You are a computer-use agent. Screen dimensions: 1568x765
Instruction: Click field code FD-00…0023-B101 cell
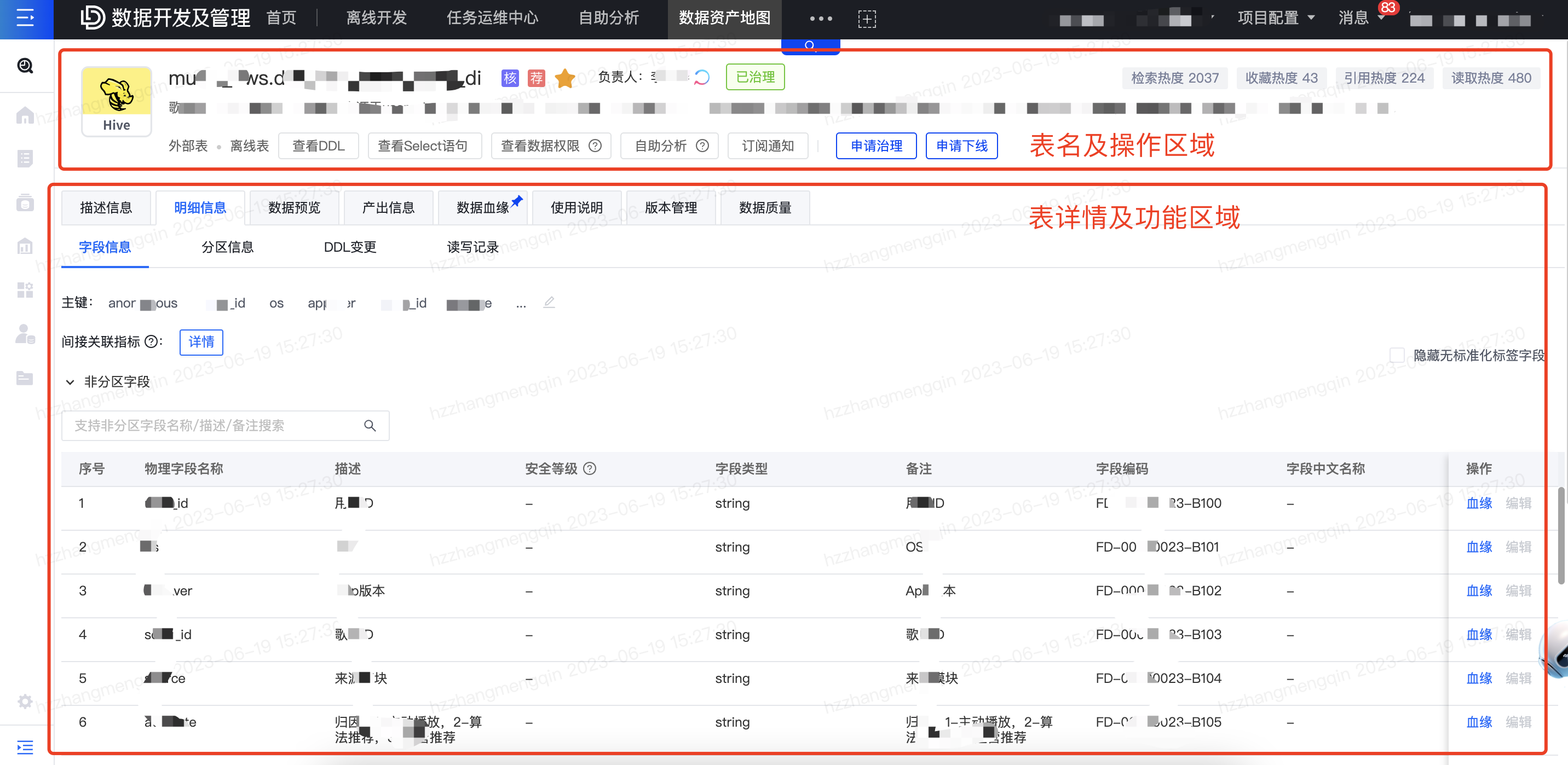coord(1157,547)
